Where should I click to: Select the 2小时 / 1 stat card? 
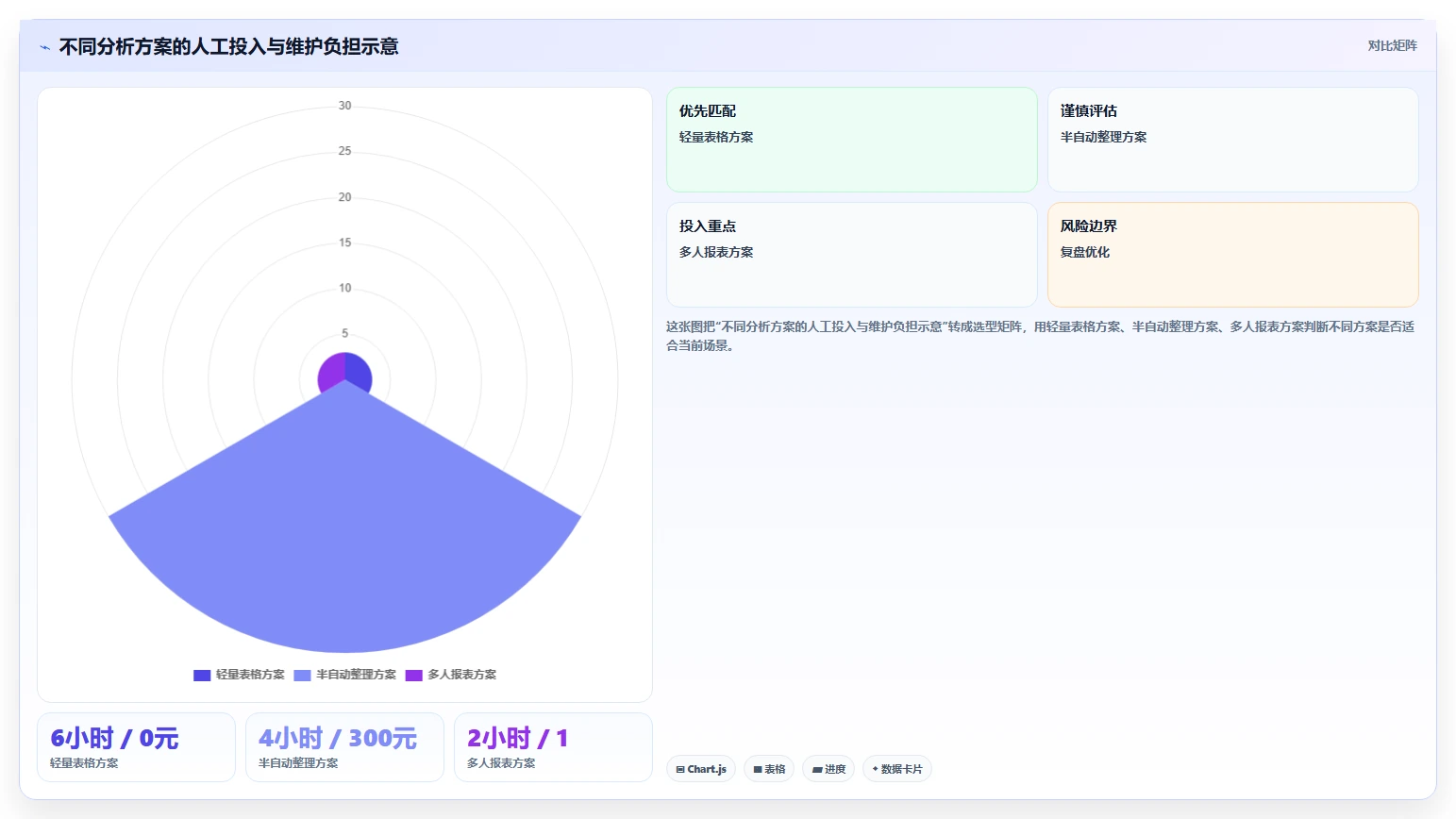553,747
